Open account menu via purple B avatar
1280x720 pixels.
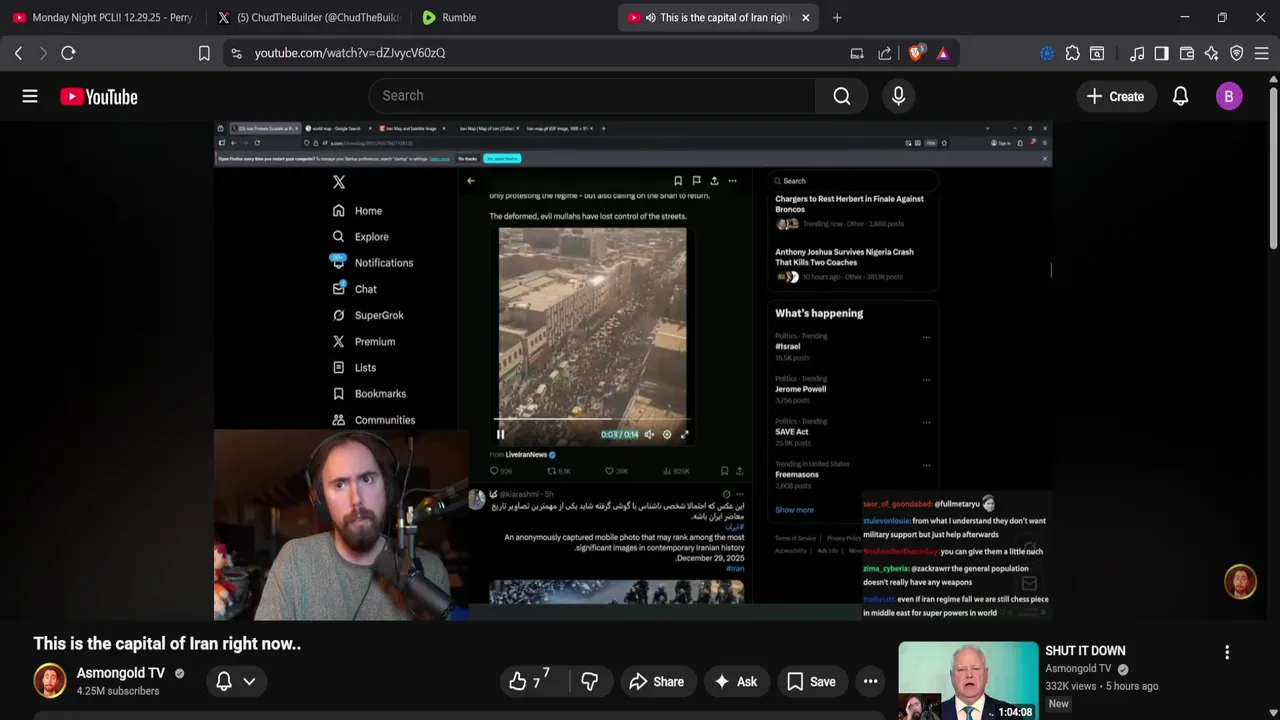1229,96
